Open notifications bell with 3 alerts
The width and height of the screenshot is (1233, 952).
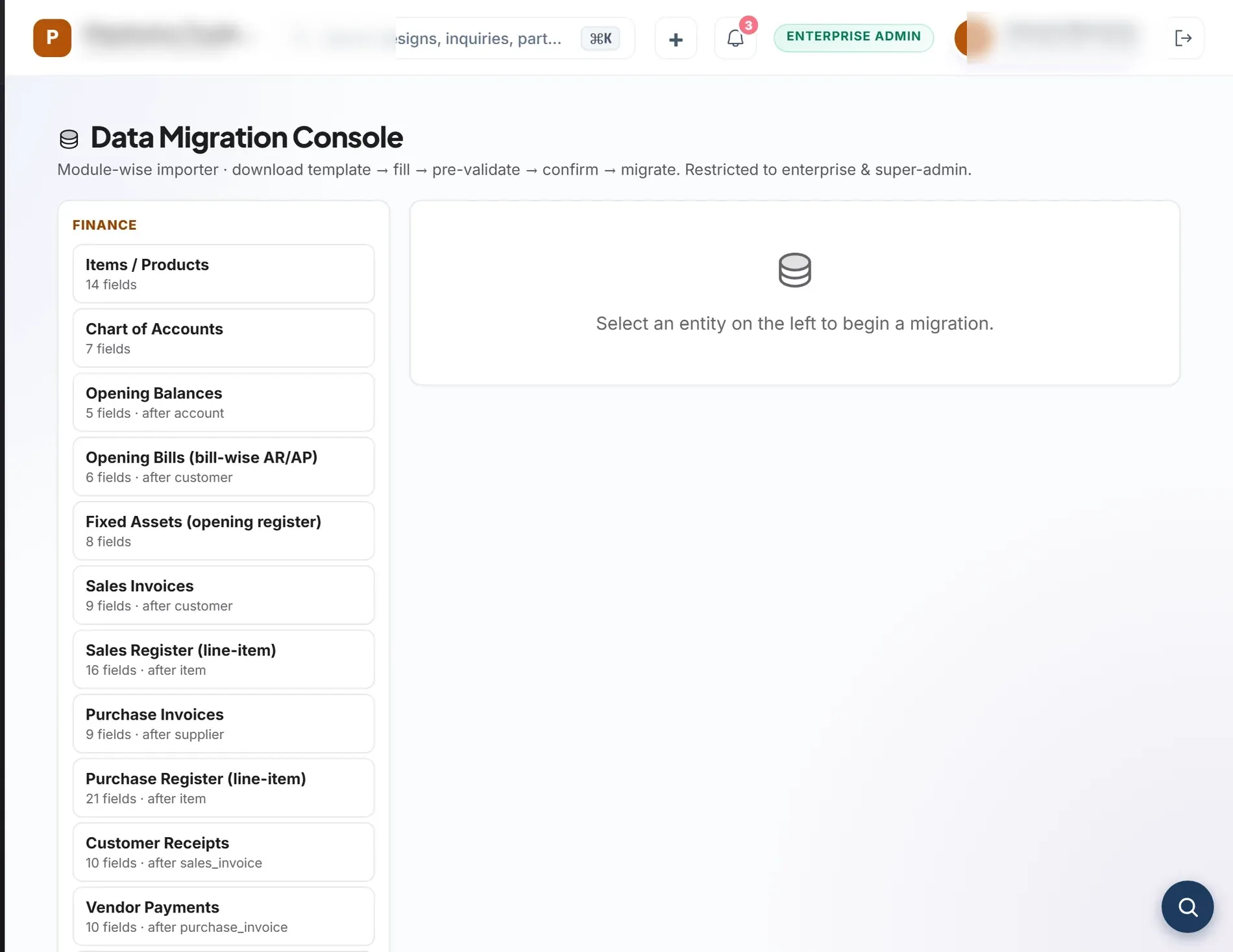735,39
